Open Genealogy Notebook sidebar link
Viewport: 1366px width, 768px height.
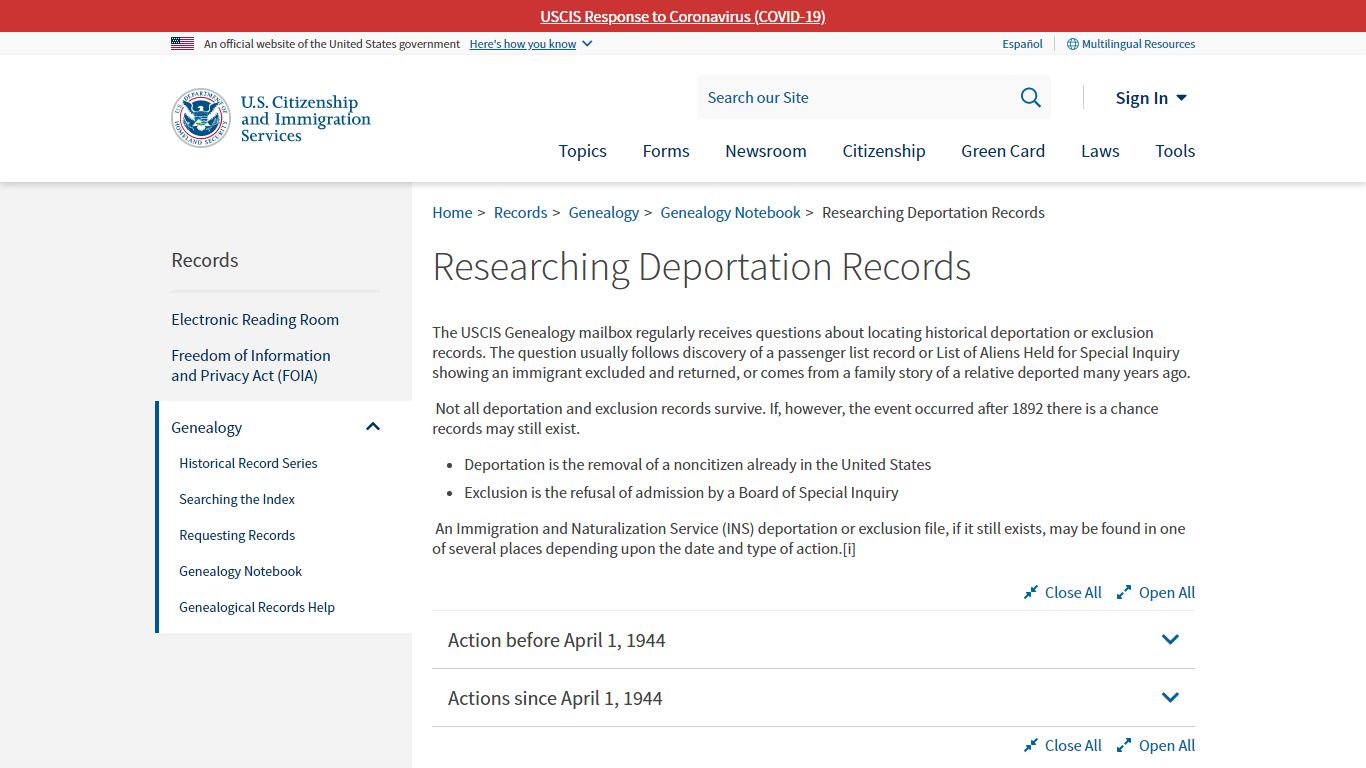[x=240, y=572]
